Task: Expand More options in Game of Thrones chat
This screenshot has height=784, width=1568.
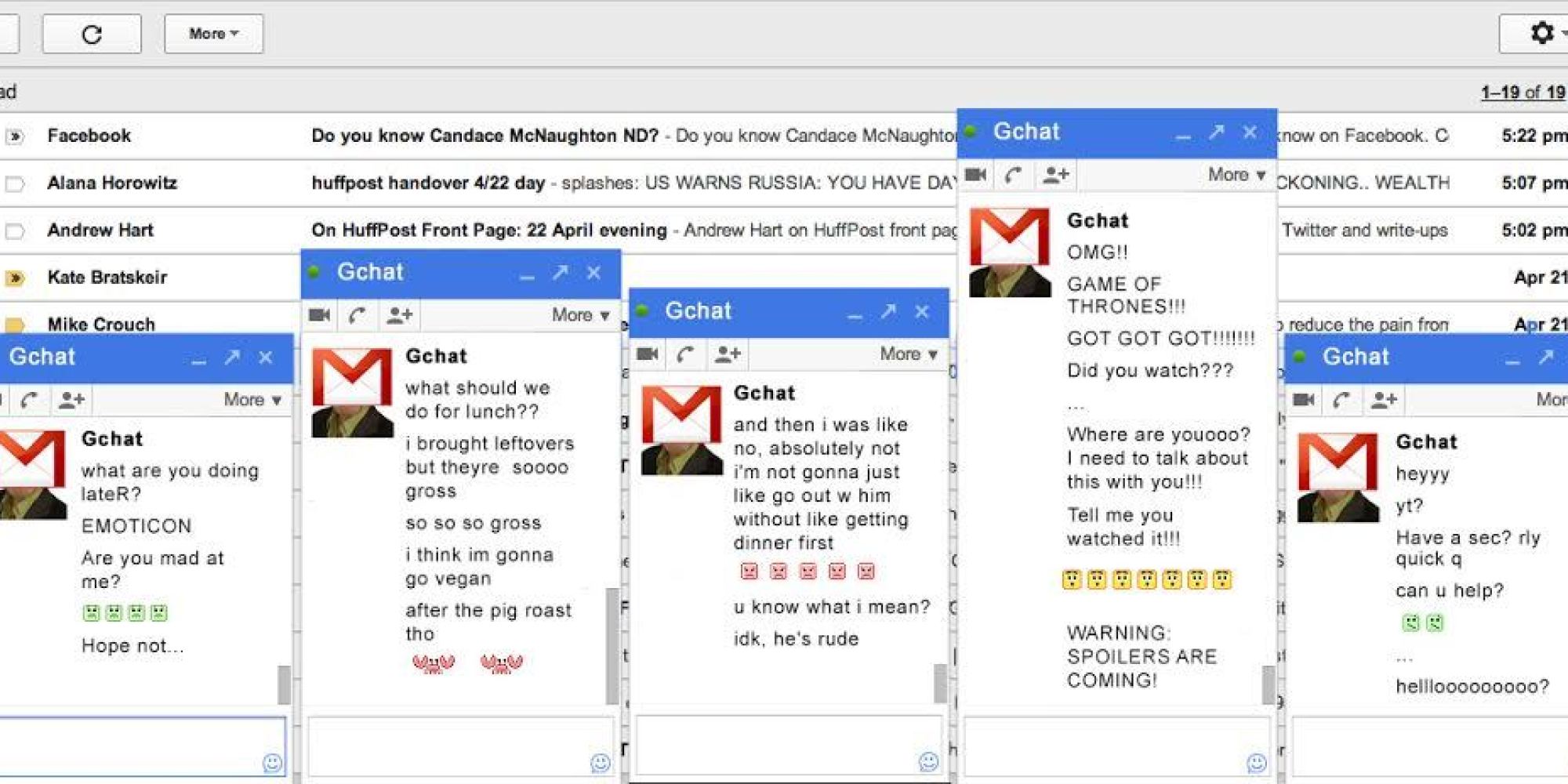Action: (x=1236, y=175)
